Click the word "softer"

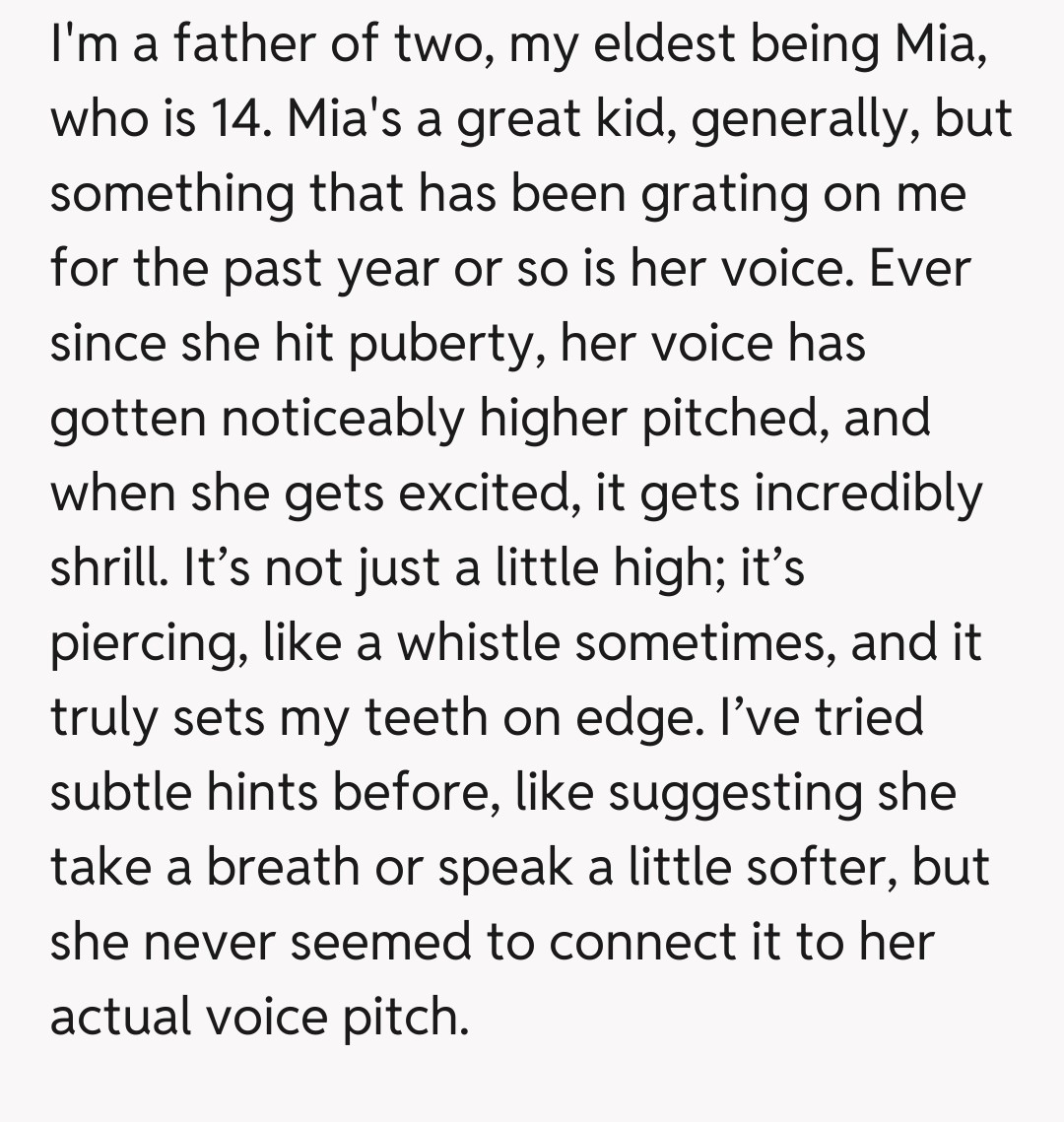coord(820,869)
